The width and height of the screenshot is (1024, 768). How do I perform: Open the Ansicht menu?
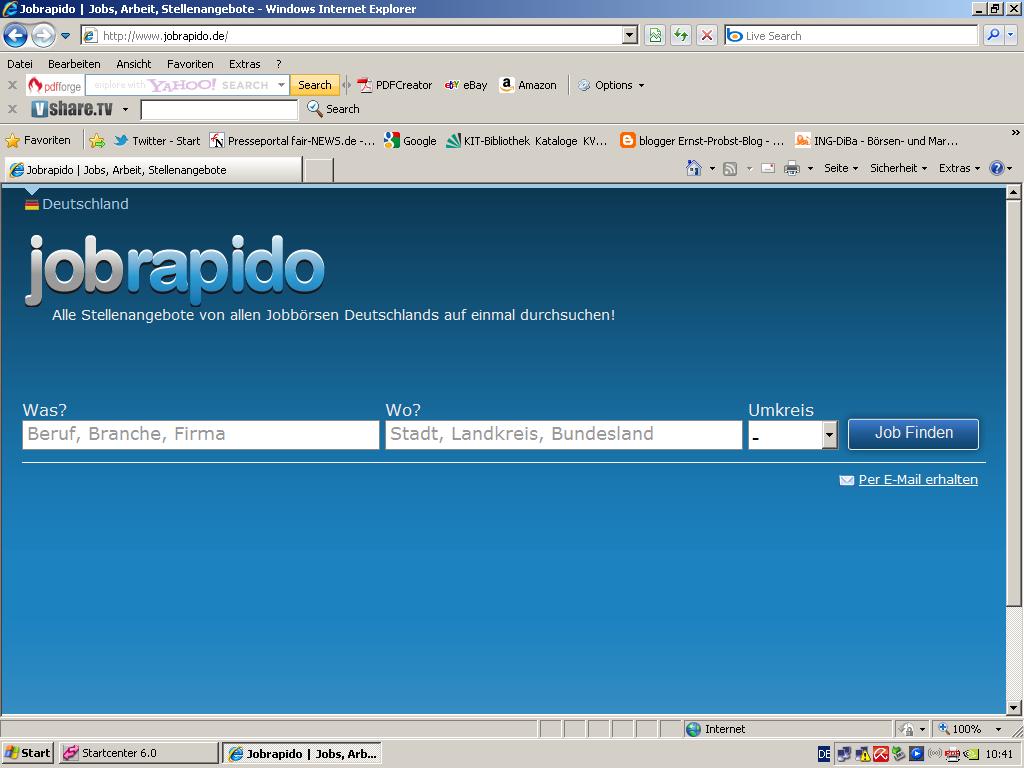133,64
